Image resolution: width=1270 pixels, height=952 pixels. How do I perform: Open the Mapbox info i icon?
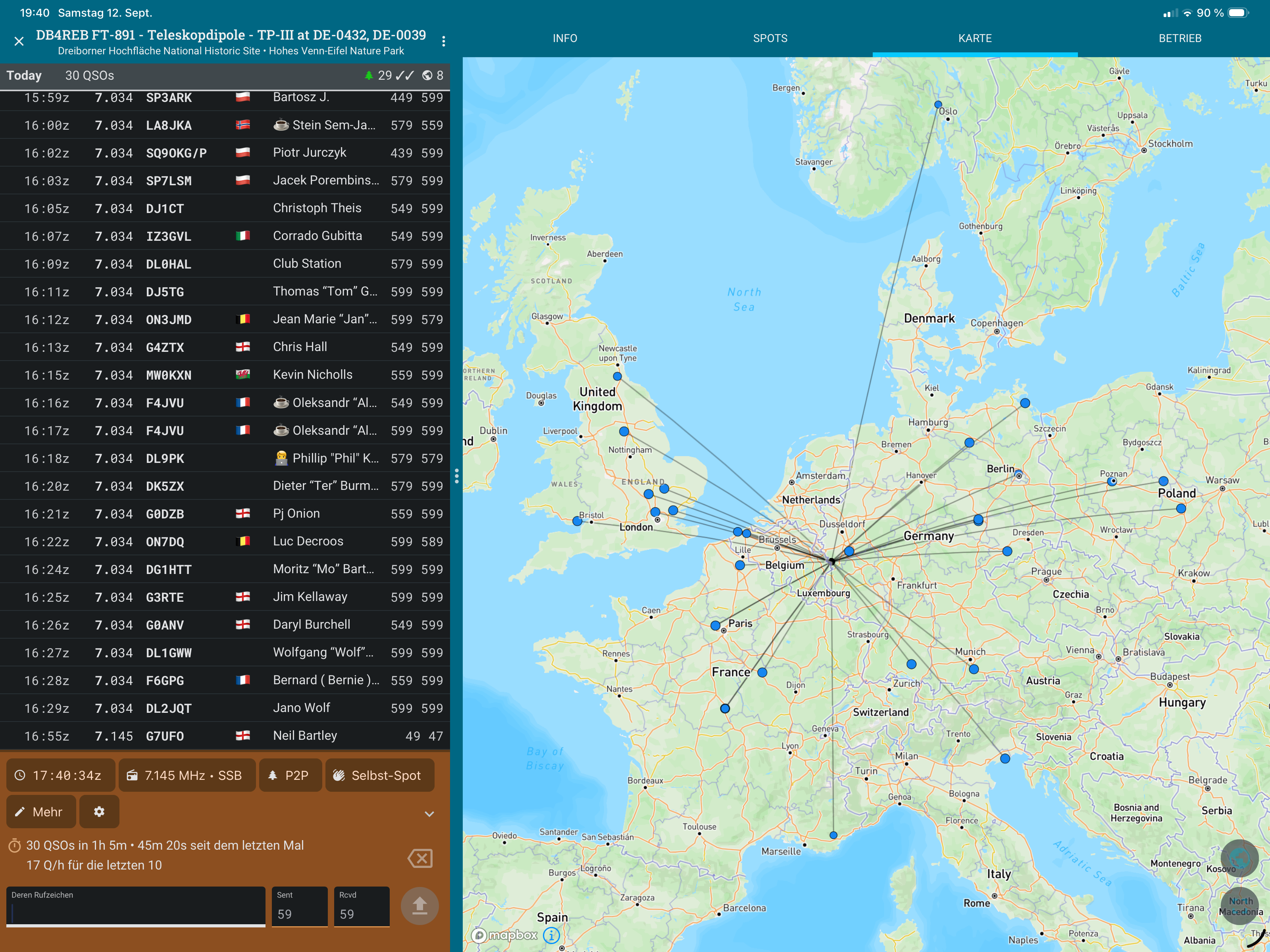point(551,935)
